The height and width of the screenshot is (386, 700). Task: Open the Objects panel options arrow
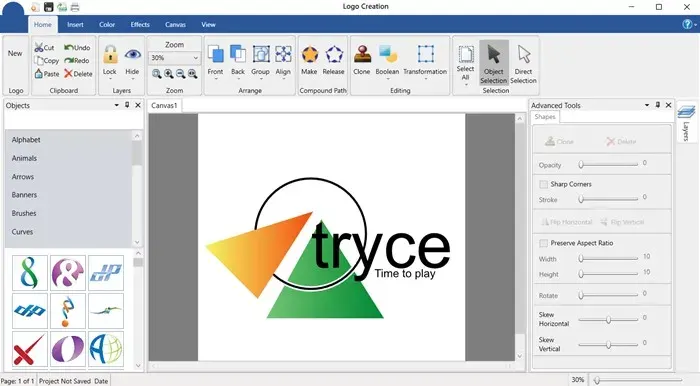click(x=117, y=105)
